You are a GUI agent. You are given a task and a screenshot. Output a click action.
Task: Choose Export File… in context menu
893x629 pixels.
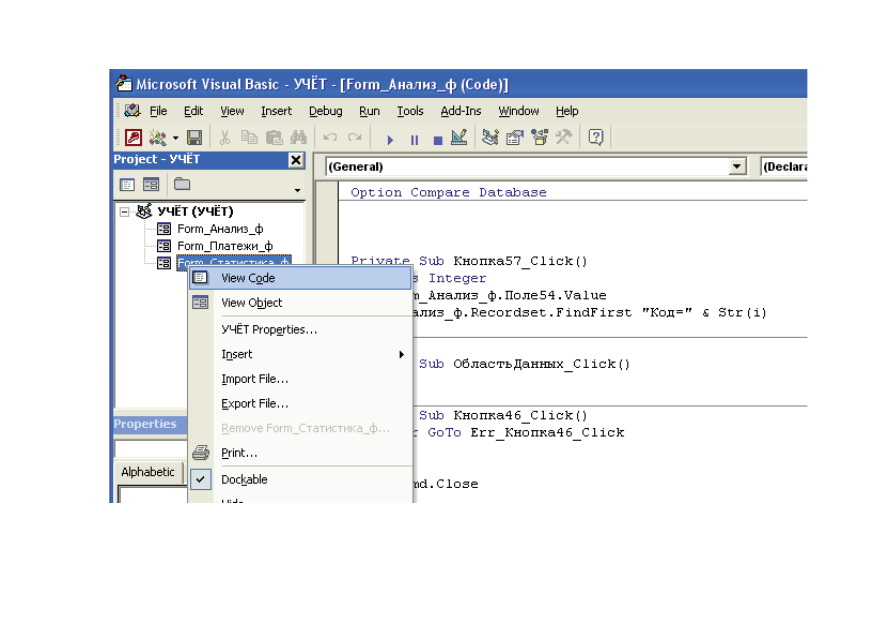[300, 403]
